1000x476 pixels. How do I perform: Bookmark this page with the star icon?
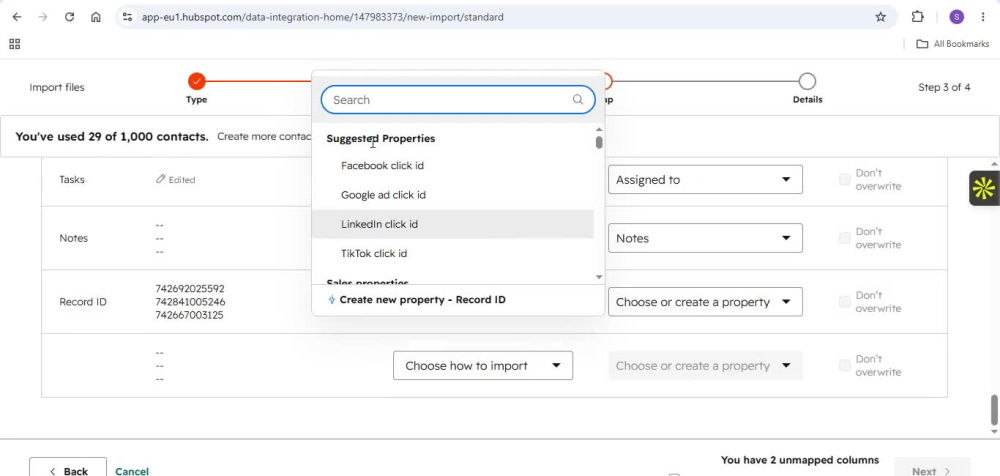(880, 17)
